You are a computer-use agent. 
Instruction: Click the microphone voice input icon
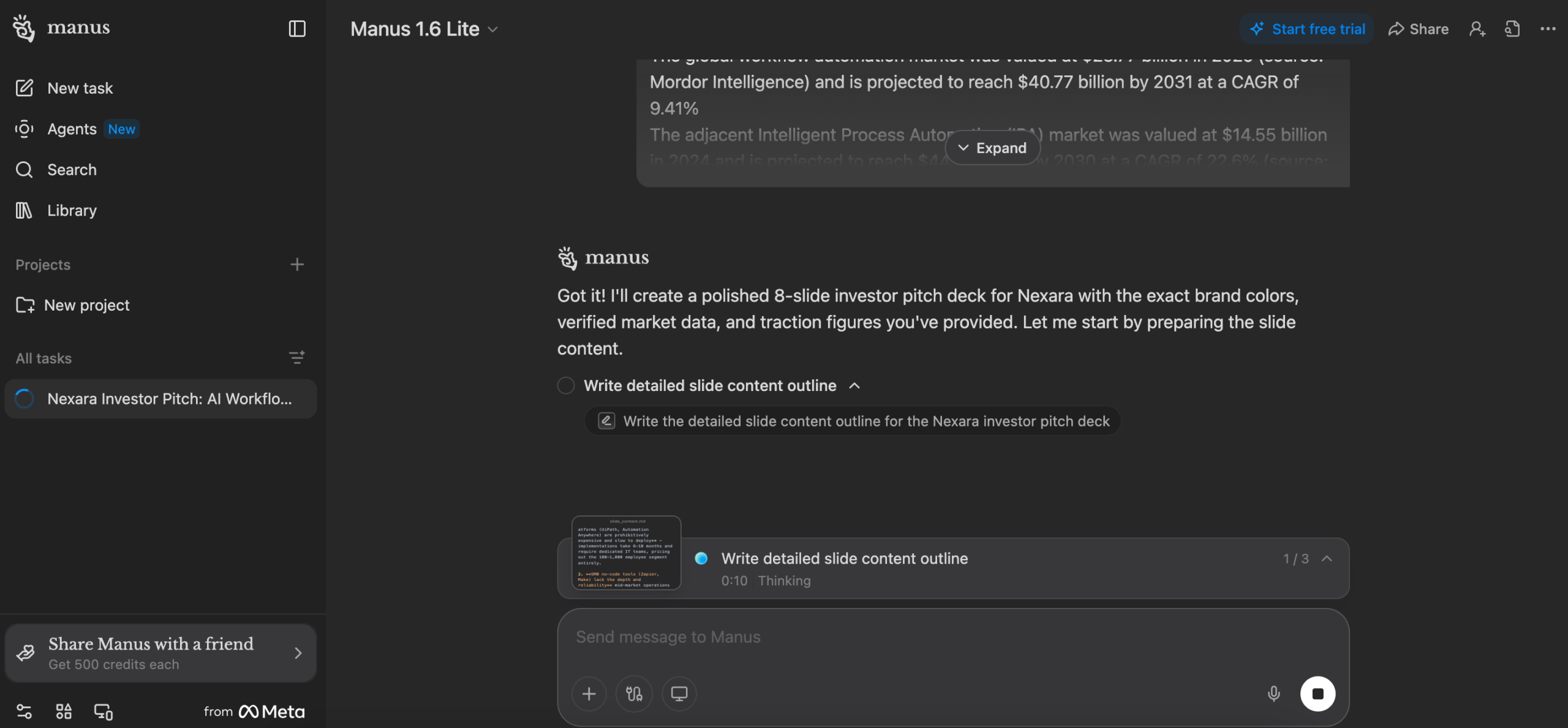pos(1273,694)
